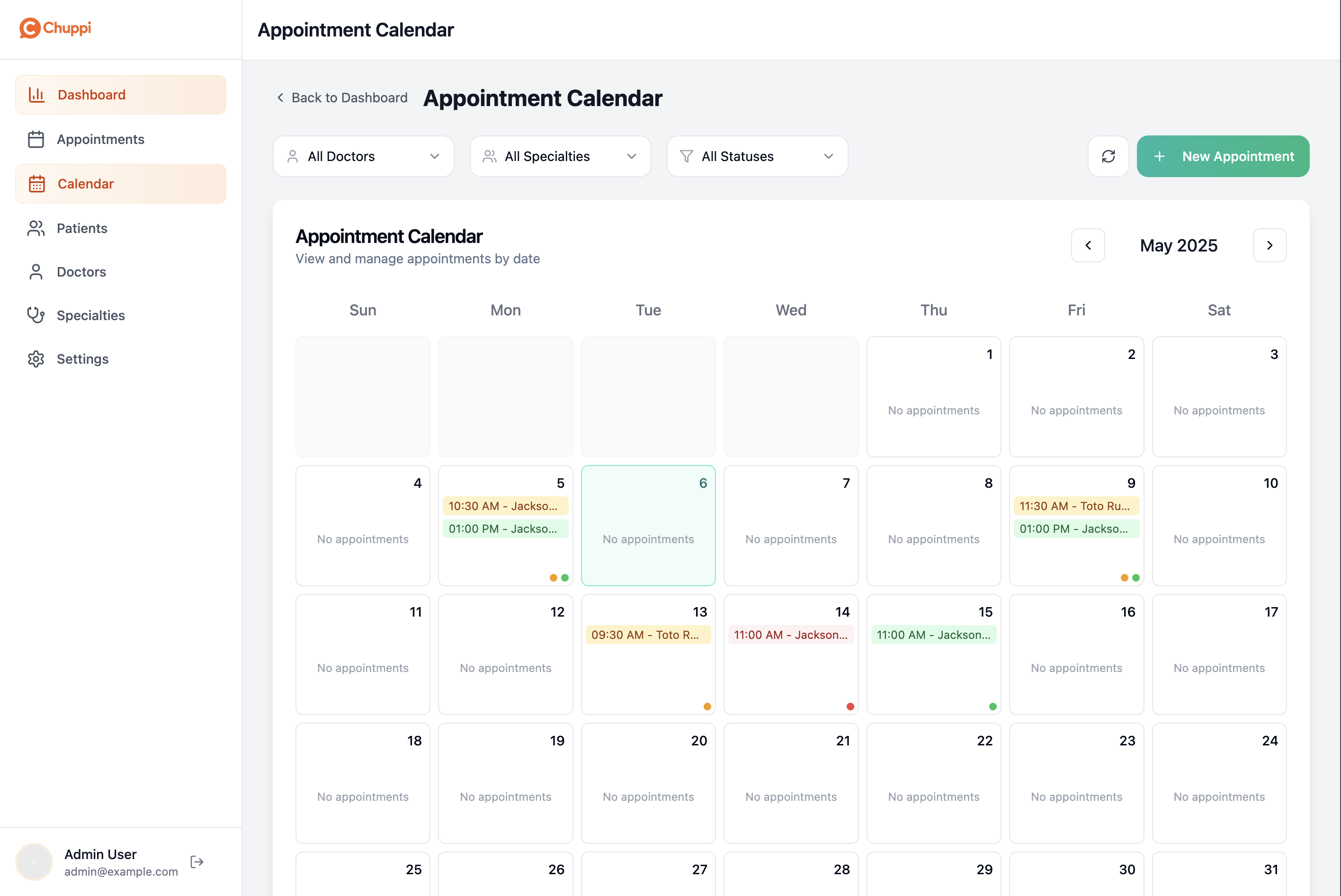
Task: Open the 10:30 AM Jackson appointment on May 5
Action: point(505,506)
